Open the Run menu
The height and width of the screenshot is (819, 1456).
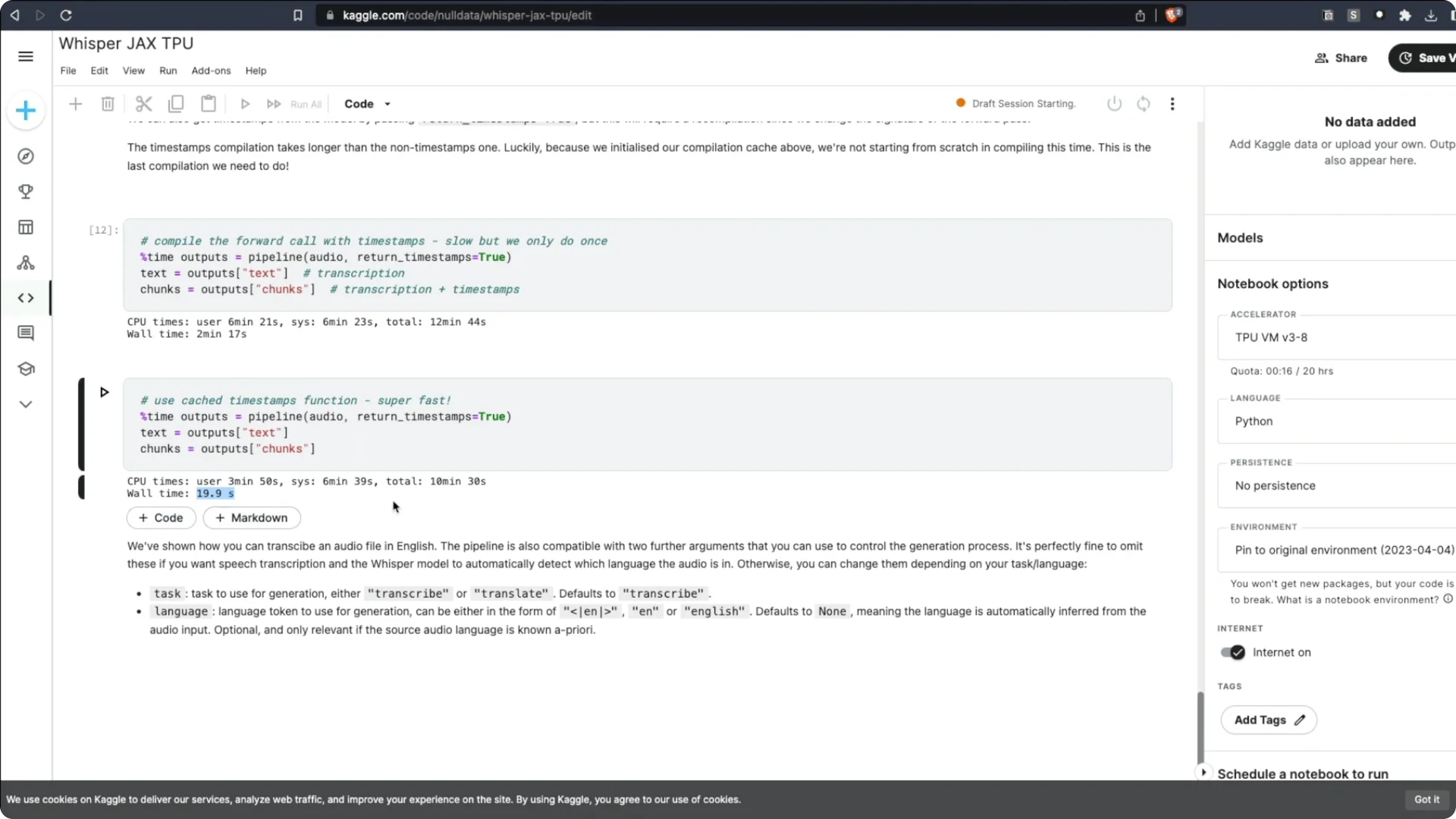[168, 71]
